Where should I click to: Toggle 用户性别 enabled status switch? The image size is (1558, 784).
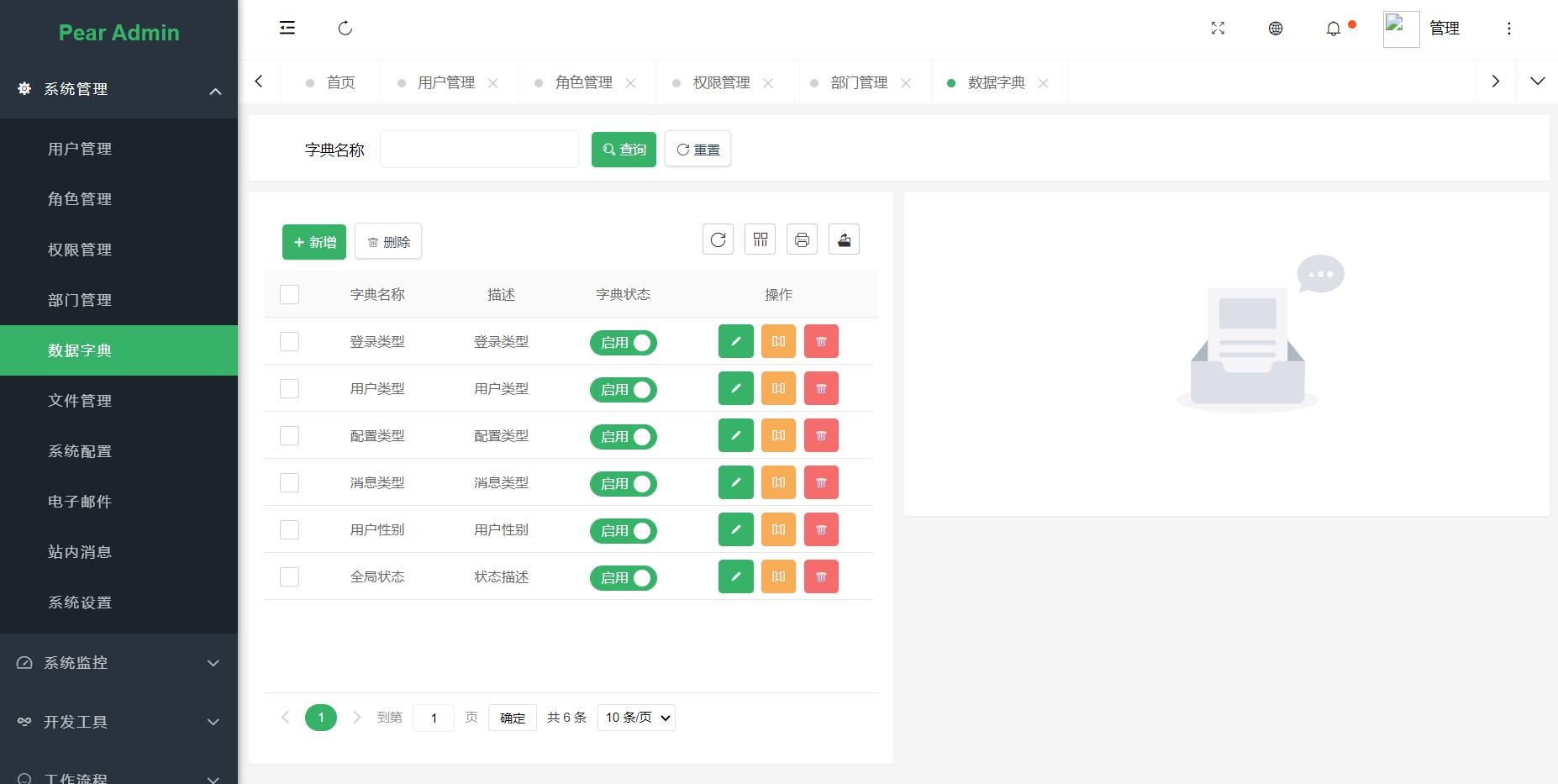(623, 530)
